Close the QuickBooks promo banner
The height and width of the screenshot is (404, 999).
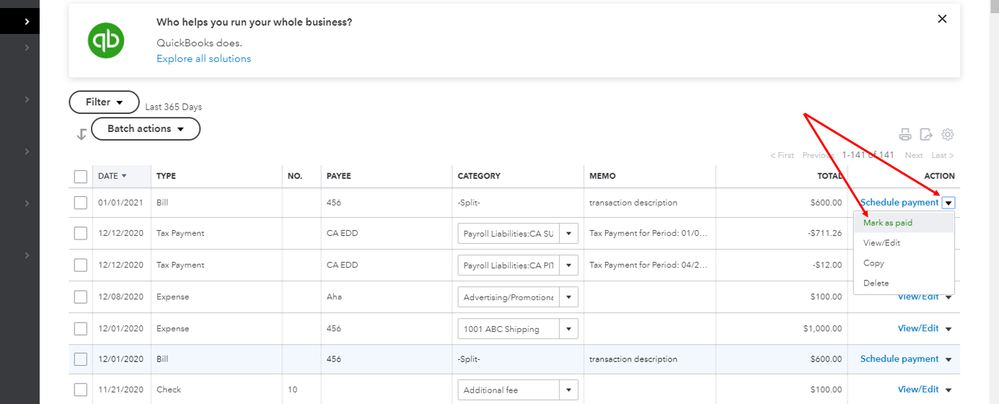[x=941, y=18]
